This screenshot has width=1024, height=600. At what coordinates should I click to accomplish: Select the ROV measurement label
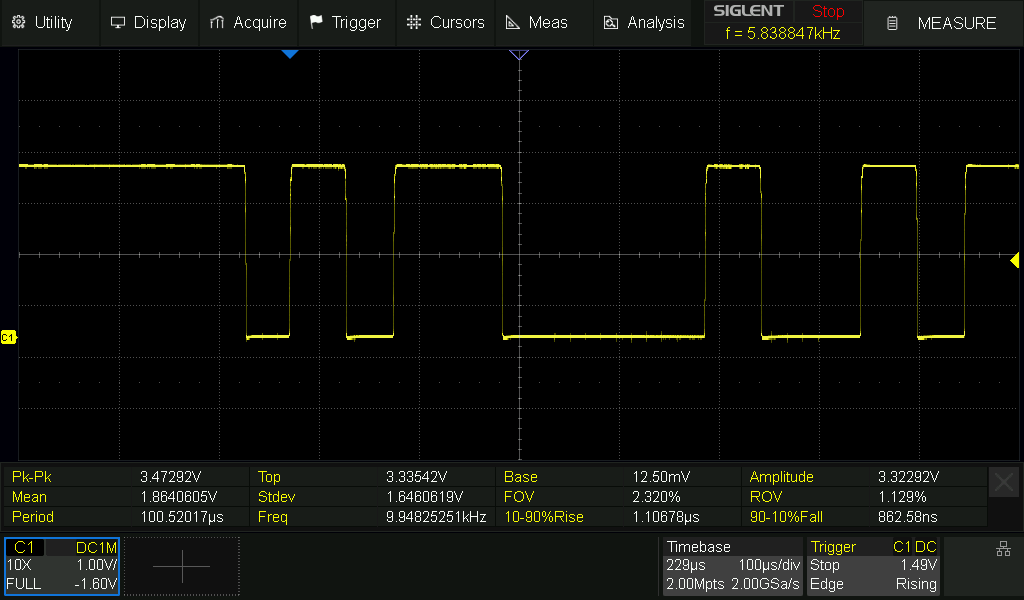(x=765, y=497)
